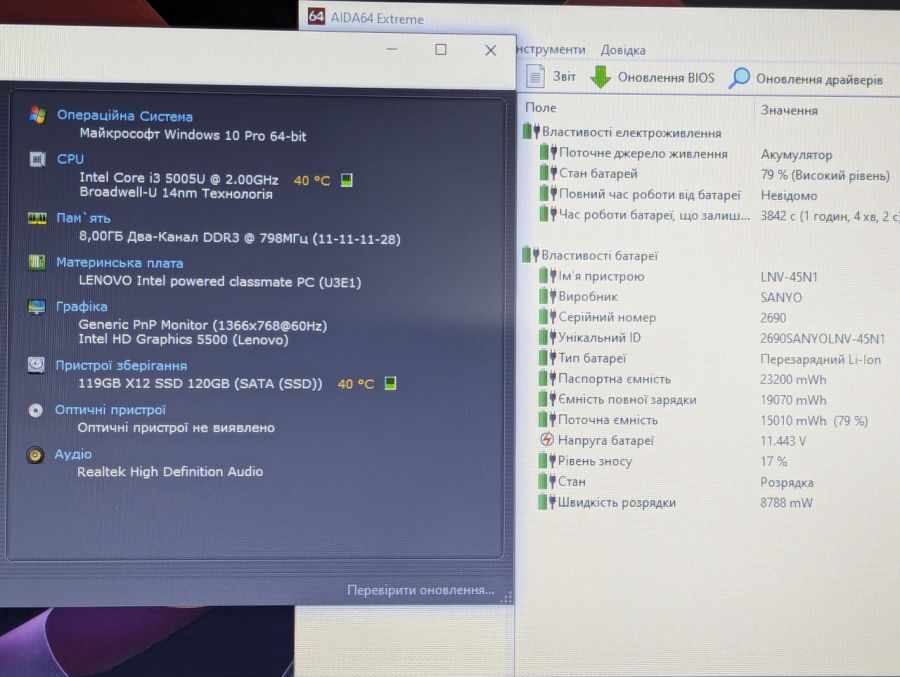
Task: Click the text LENOVO Intel powered classmate PC
Action: tap(196, 281)
